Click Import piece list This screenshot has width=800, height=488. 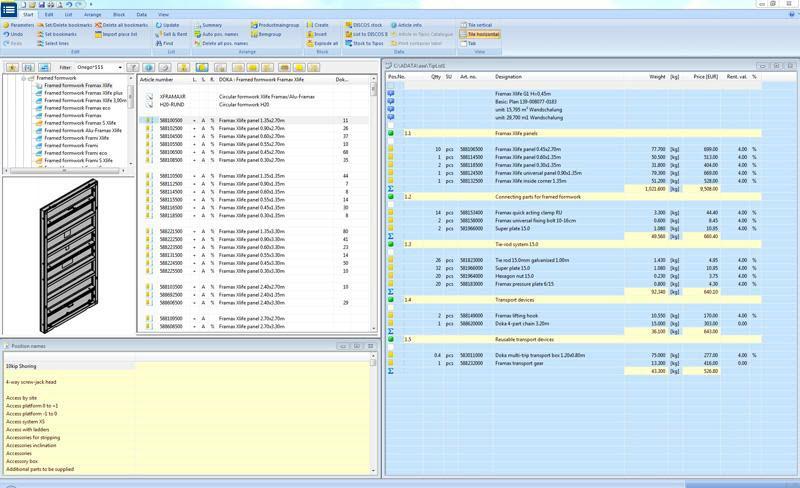coord(116,34)
